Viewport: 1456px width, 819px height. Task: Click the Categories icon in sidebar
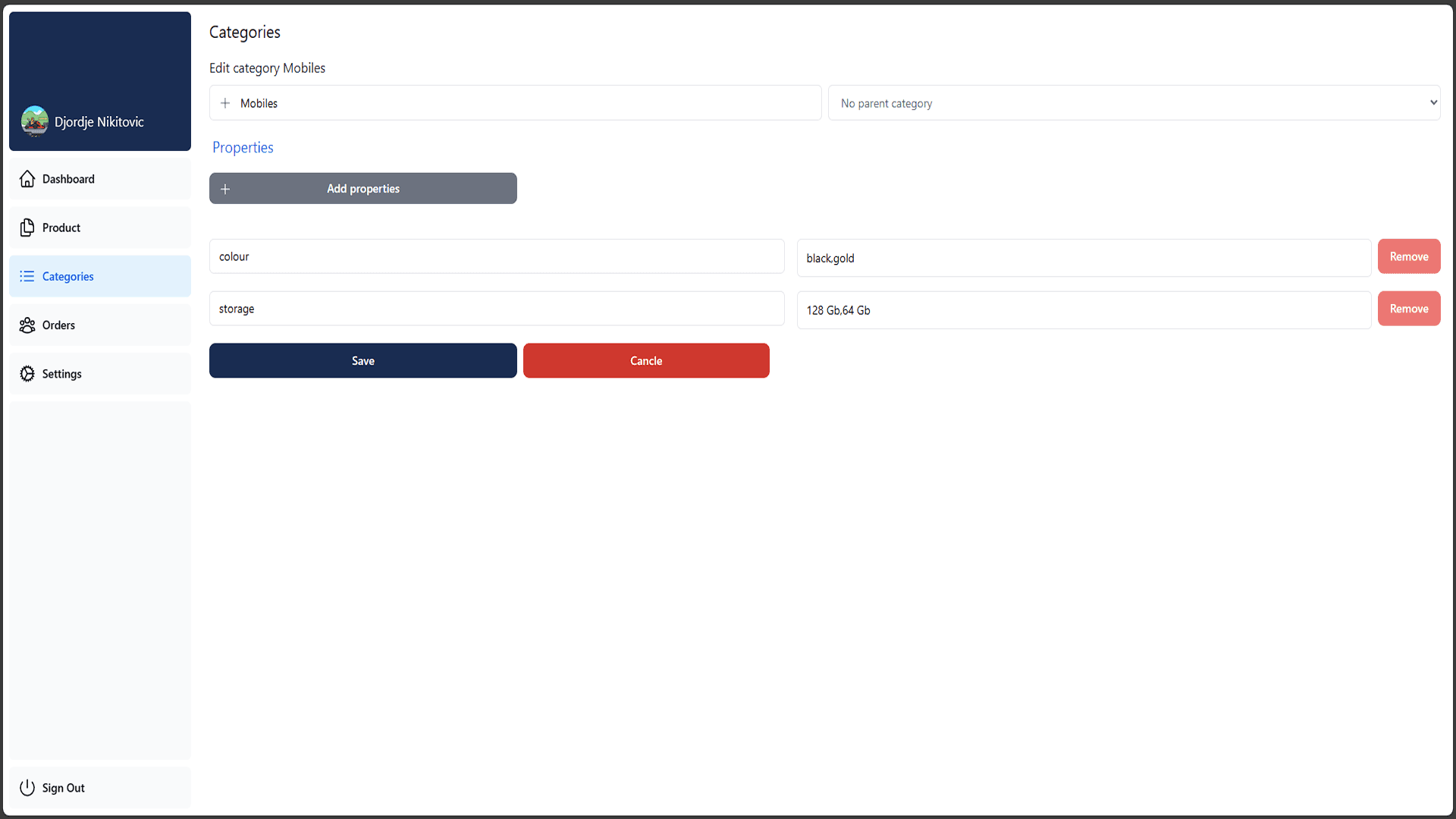(27, 275)
